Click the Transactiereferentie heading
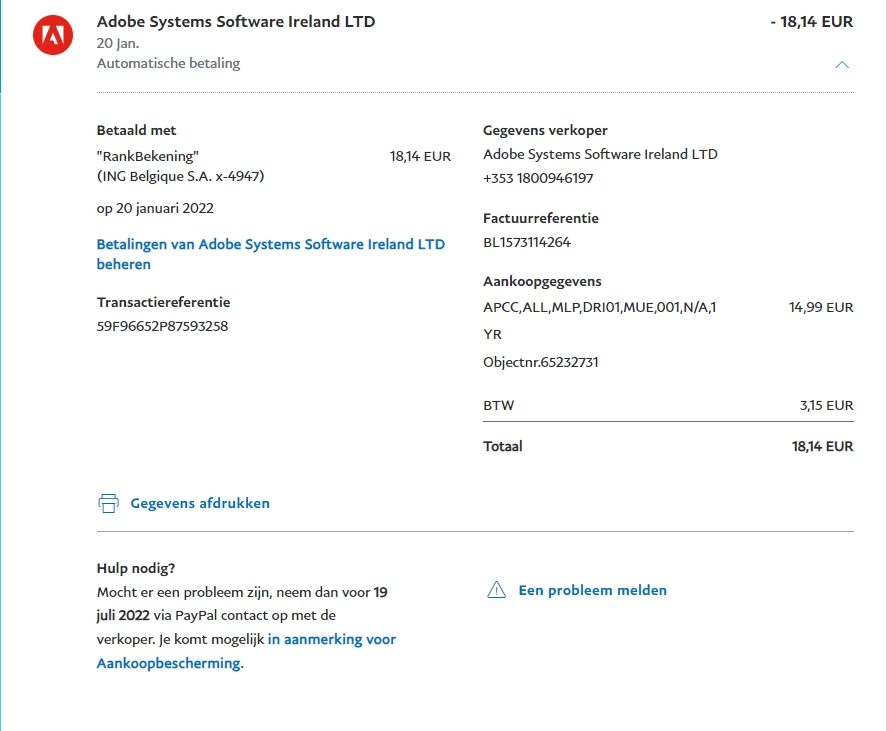 point(163,302)
